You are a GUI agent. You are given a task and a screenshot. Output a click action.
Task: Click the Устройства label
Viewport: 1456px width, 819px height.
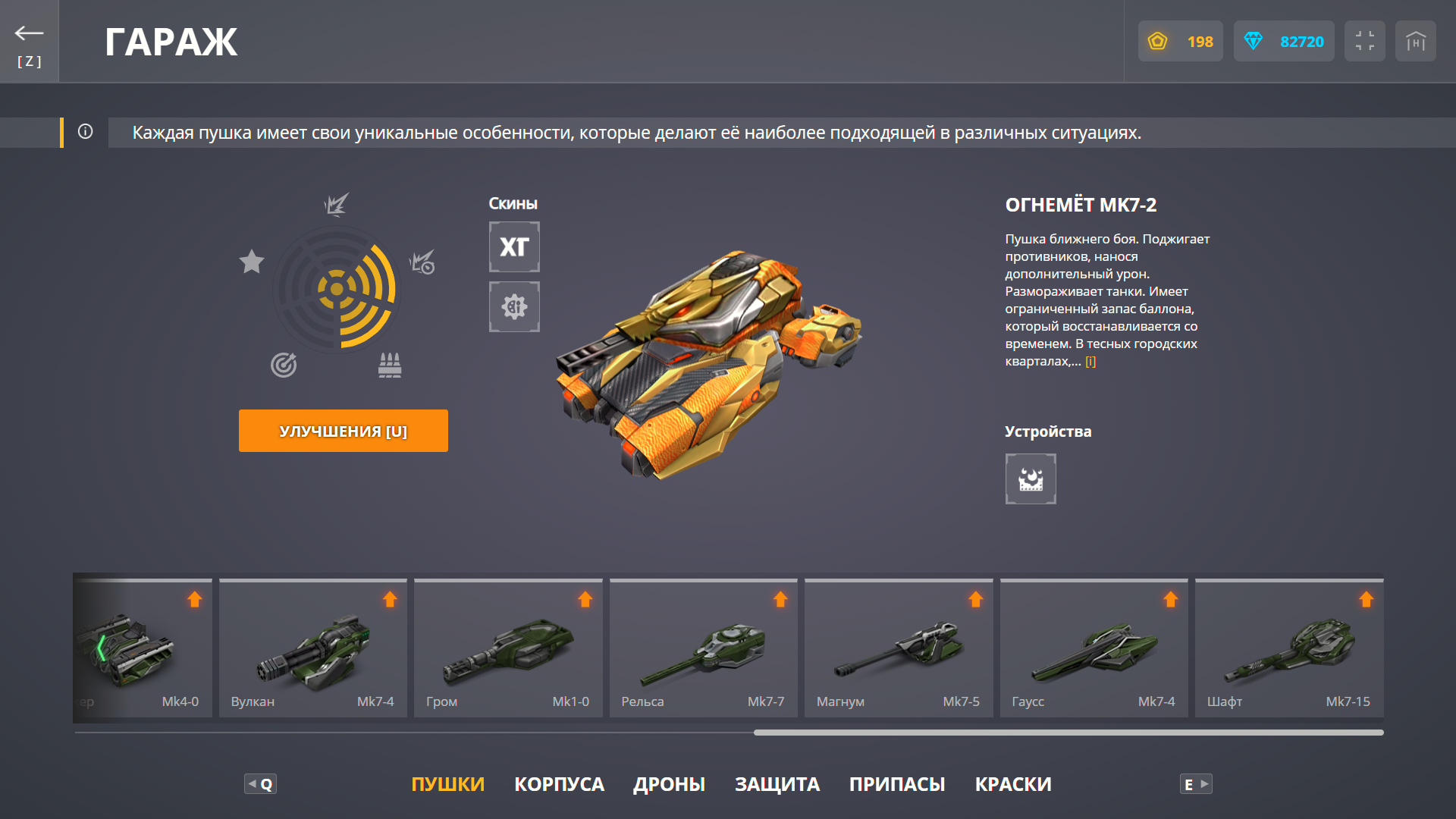coord(1048,431)
